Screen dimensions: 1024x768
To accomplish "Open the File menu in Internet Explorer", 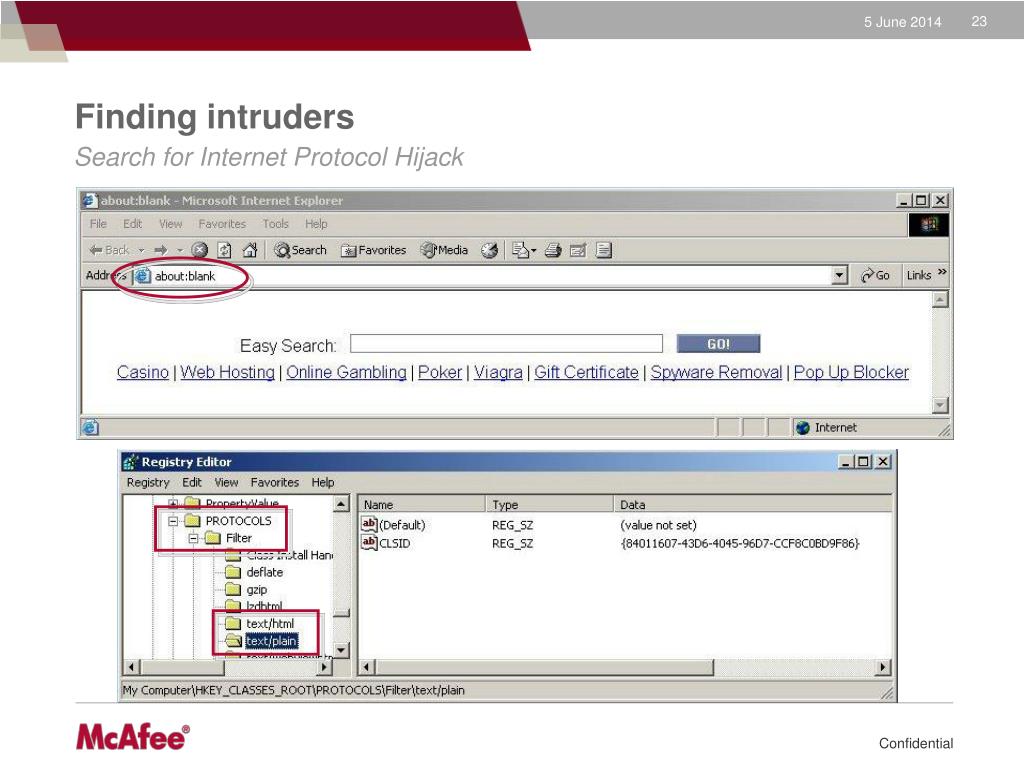I will point(98,224).
